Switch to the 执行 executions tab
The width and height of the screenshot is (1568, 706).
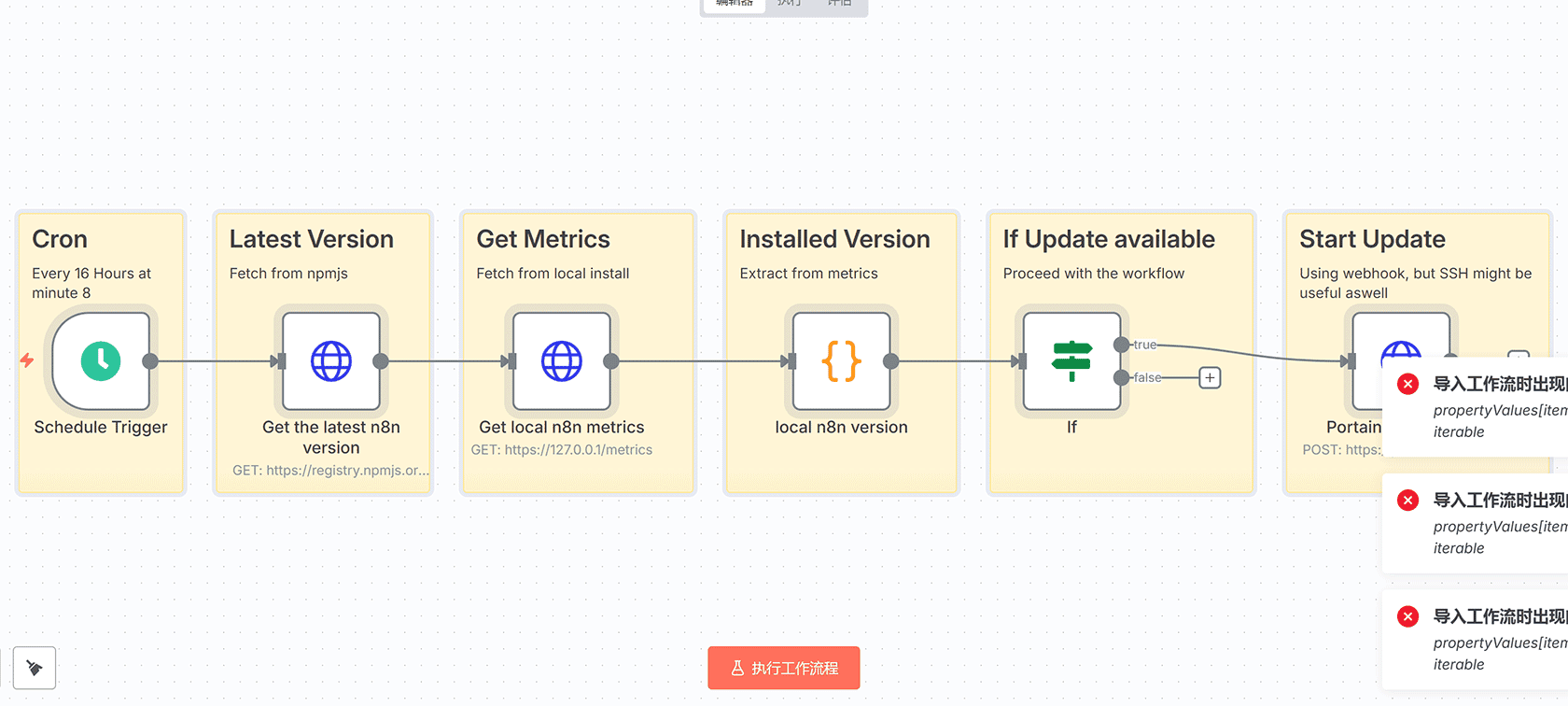coord(790,4)
